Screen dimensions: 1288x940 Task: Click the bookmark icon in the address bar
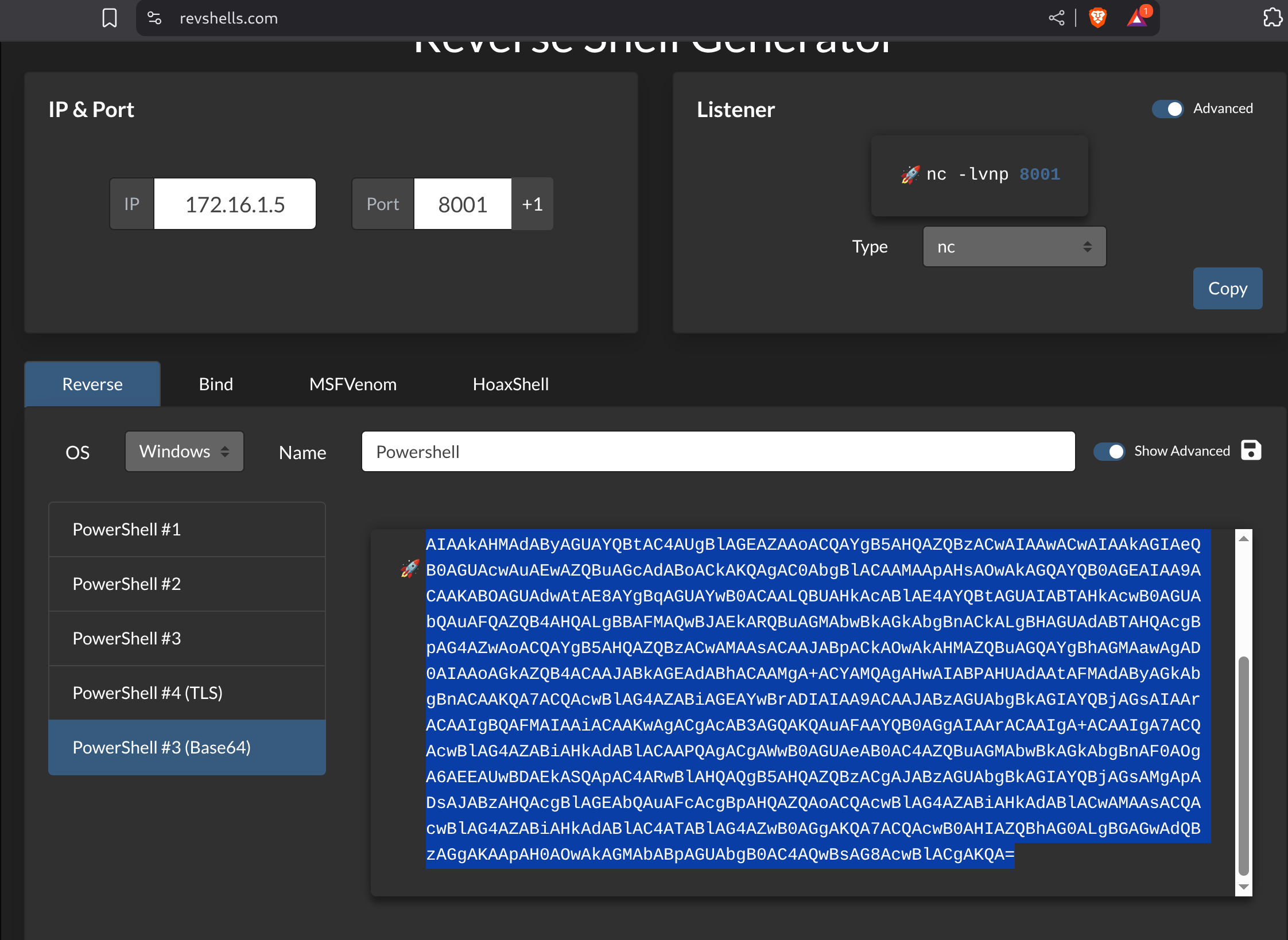[x=110, y=18]
